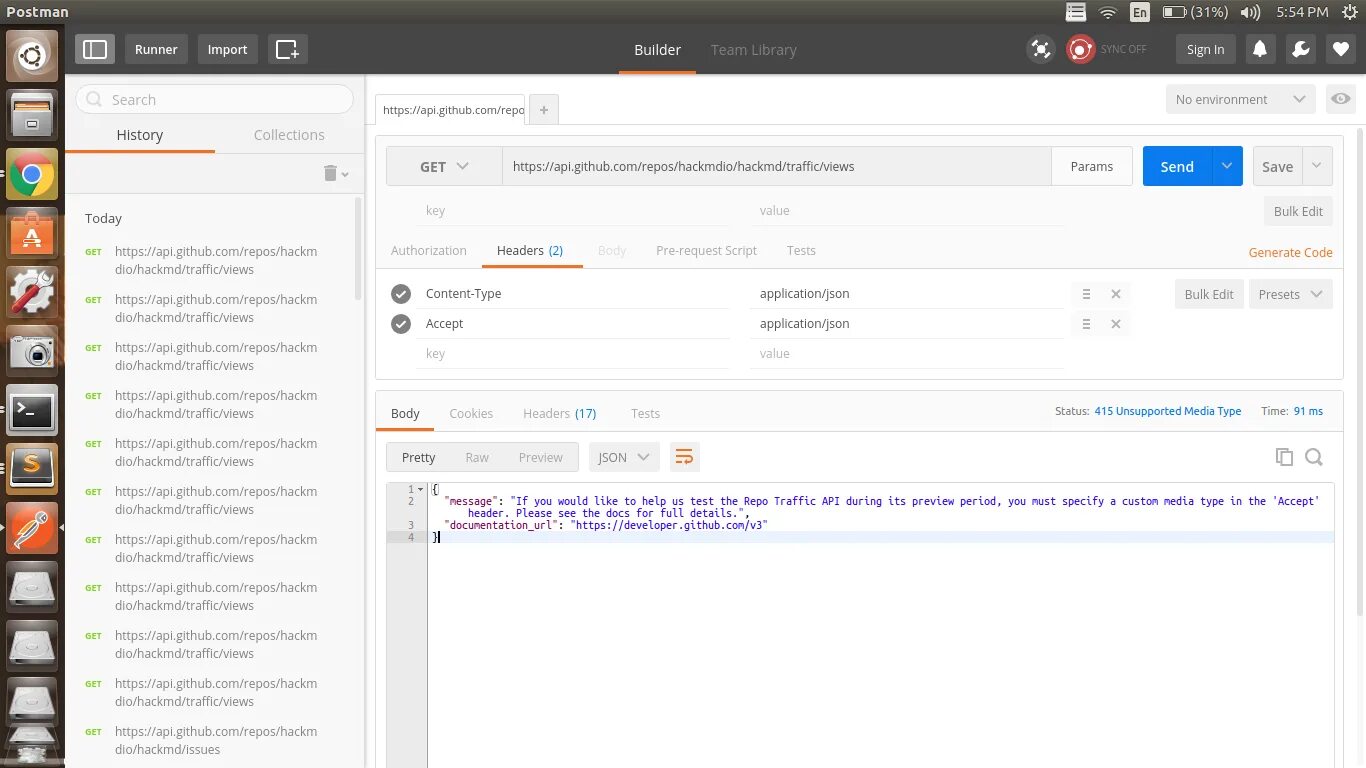
Task: Click the history sidebar scrollbar
Action: point(359,248)
